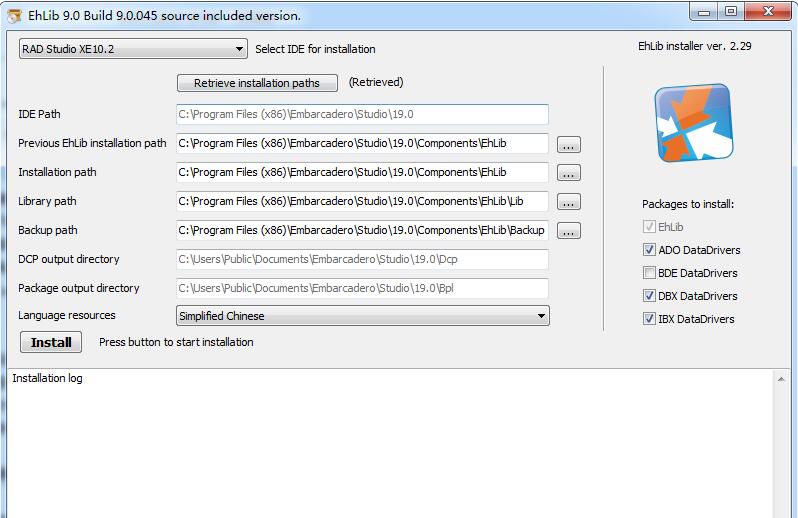
Task: Click the Installation path text field
Action: [x=362, y=172]
